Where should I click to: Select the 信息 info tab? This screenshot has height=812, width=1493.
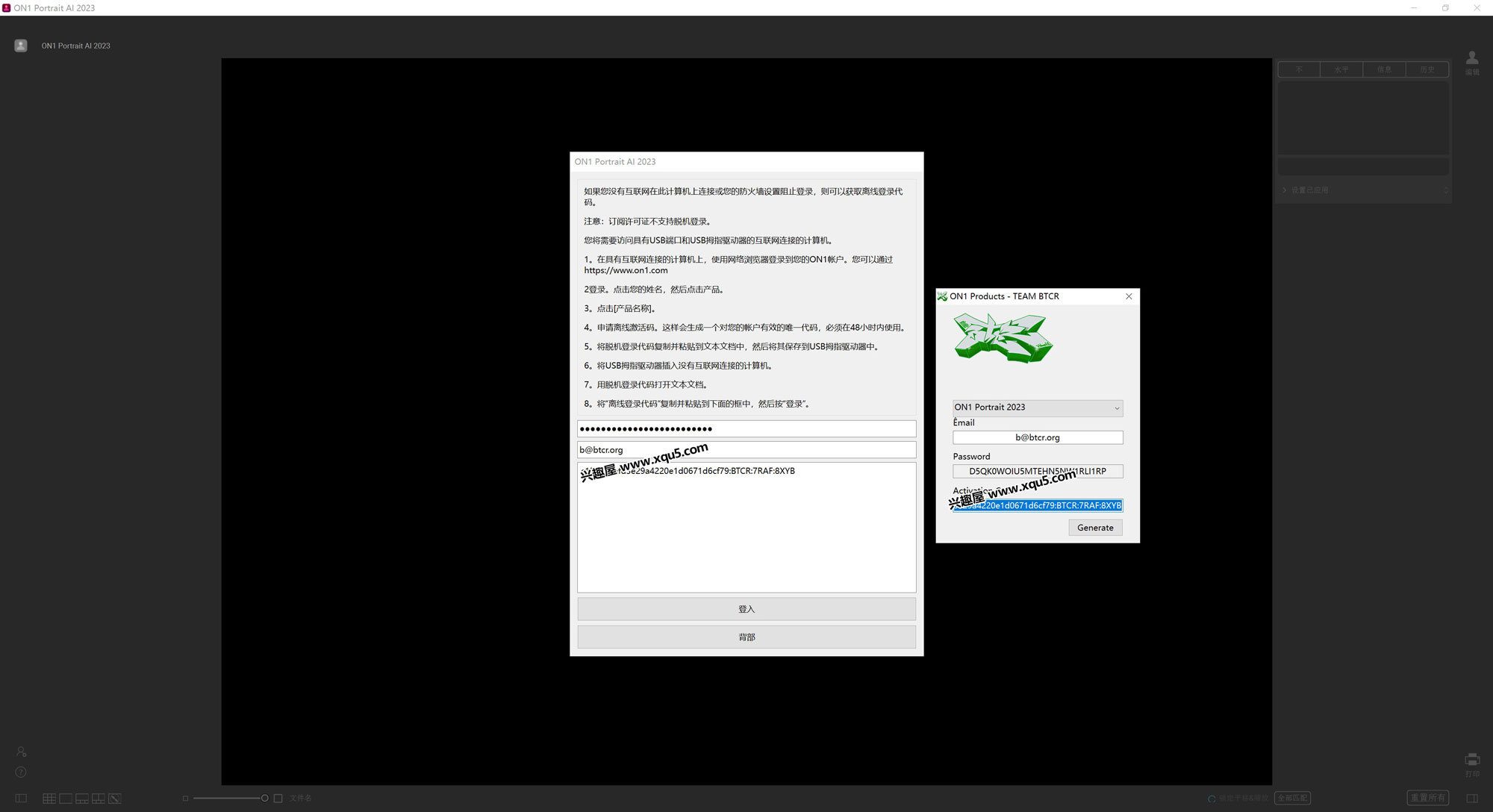point(1385,69)
